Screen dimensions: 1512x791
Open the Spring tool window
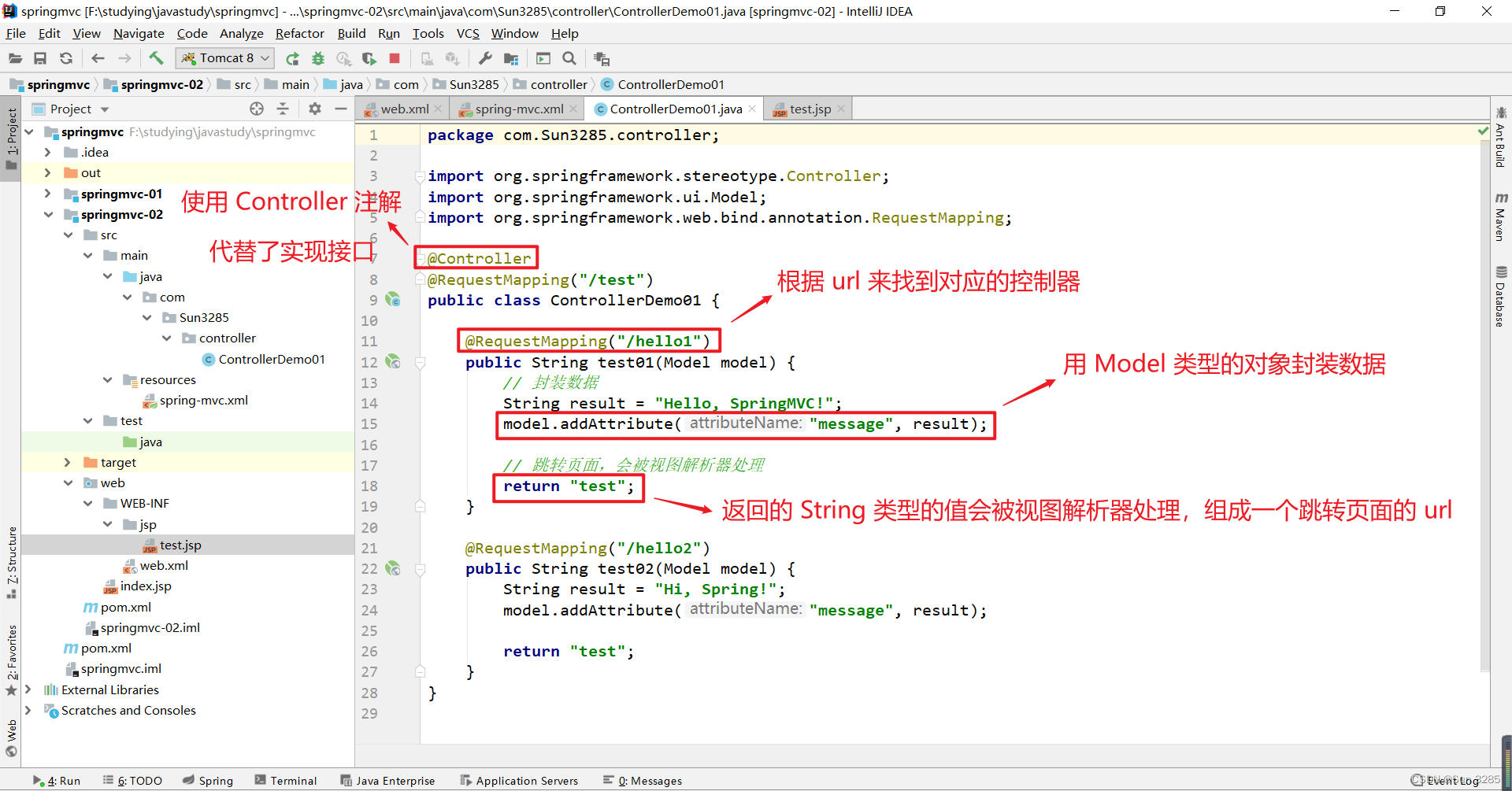[x=208, y=780]
